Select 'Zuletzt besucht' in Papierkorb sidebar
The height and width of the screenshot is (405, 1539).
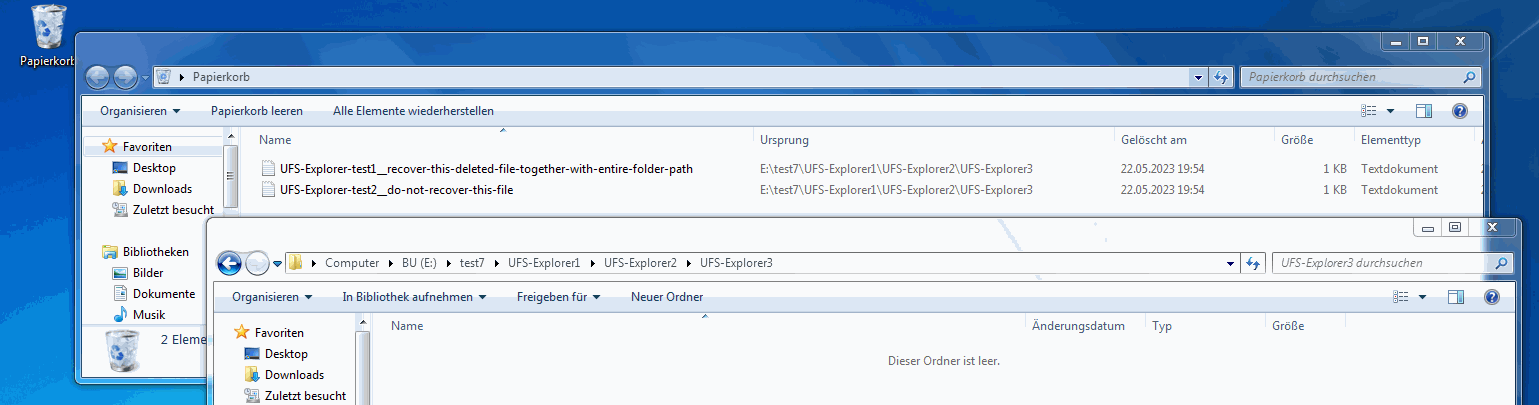162,210
